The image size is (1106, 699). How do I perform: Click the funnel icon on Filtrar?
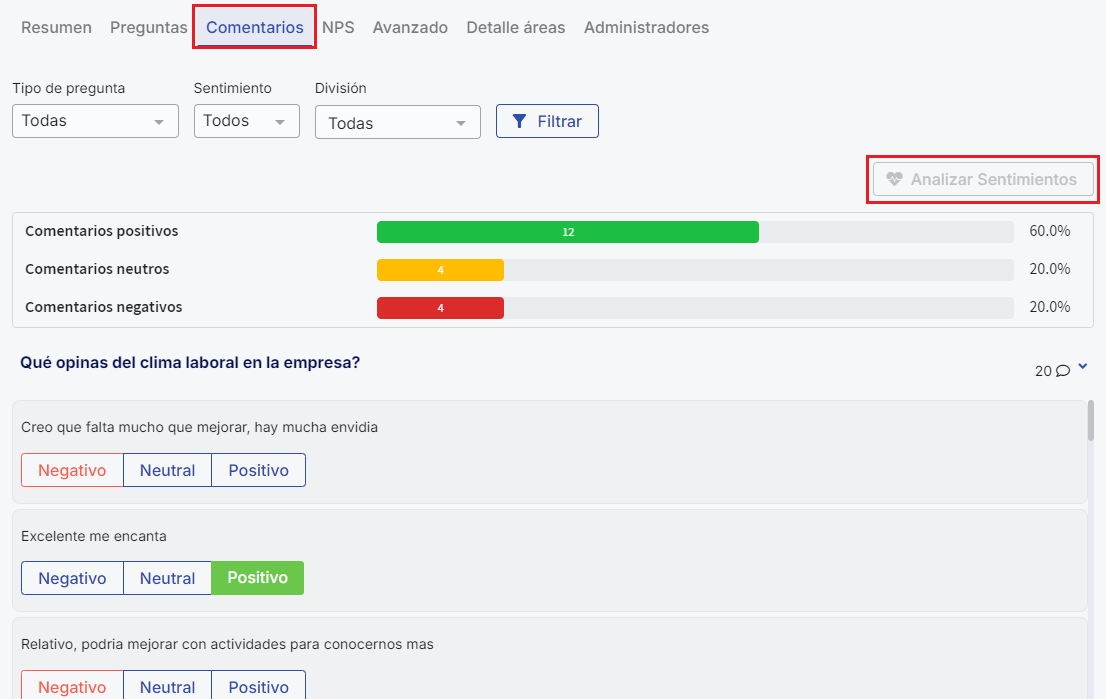pos(519,121)
